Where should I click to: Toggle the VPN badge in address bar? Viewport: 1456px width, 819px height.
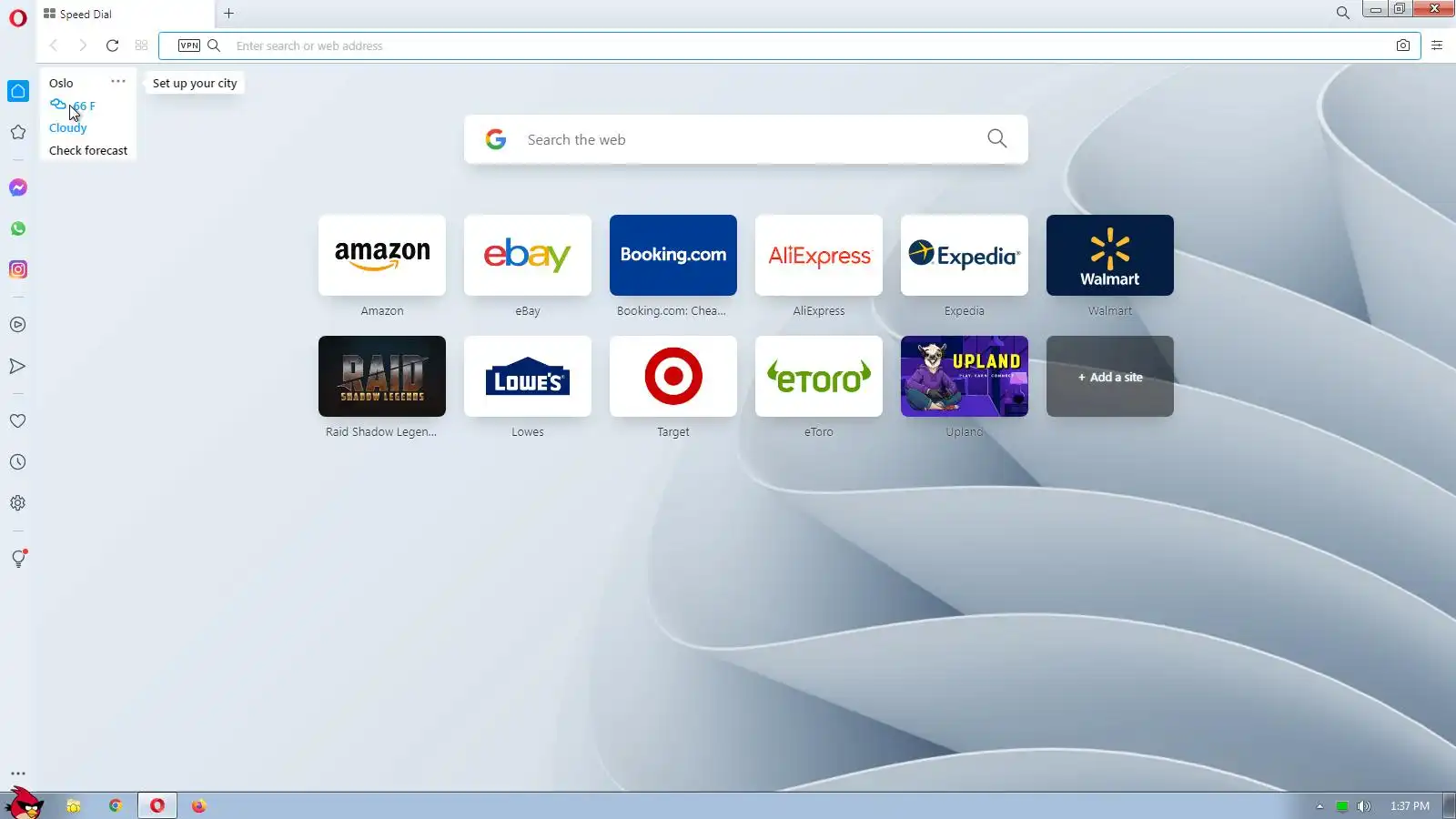[189, 45]
